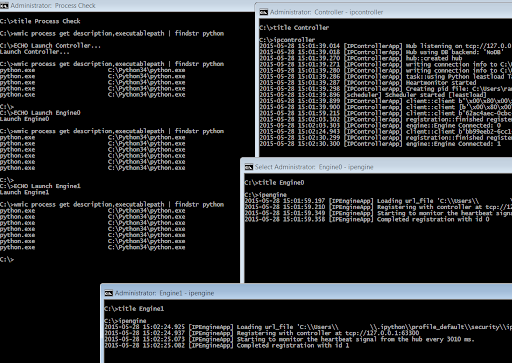This screenshot has width=512, height=363.
Task: Click 'heartbeat signal from the hub every 3010 ms' line
Action: tap(289, 339)
